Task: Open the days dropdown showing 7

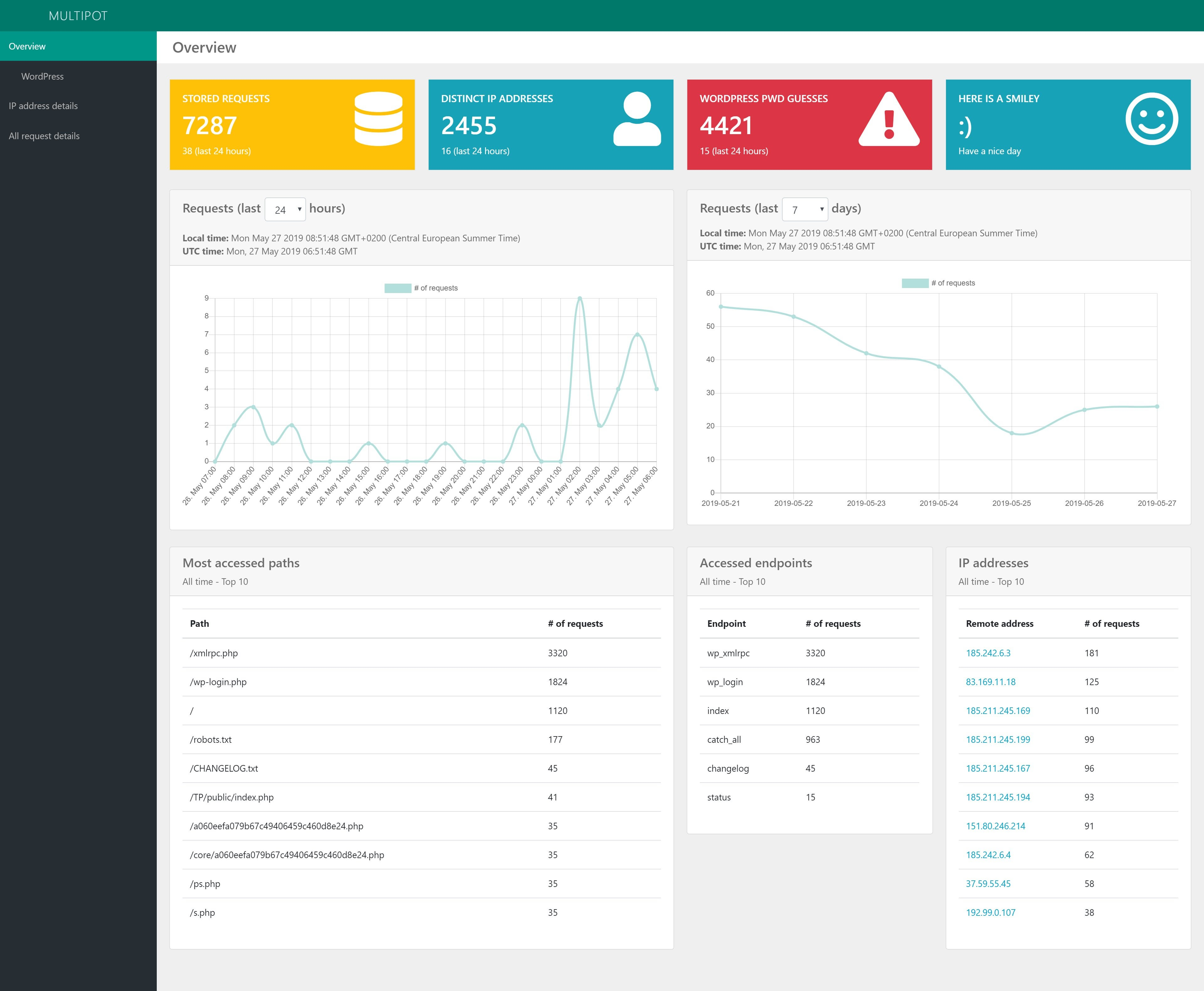Action: point(805,209)
